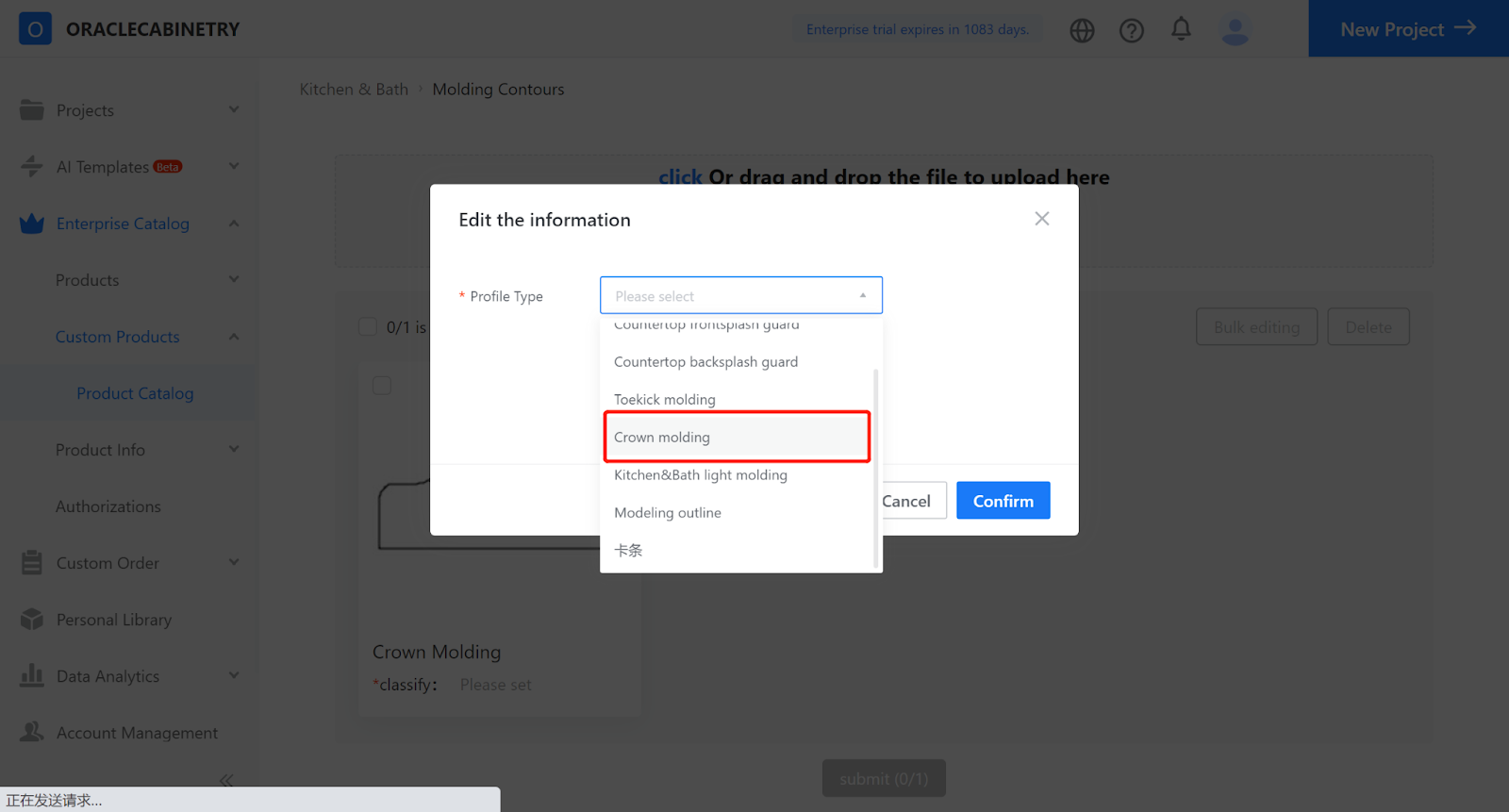
Task: Choose Crown molding from the list
Action: (x=737, y=438)
